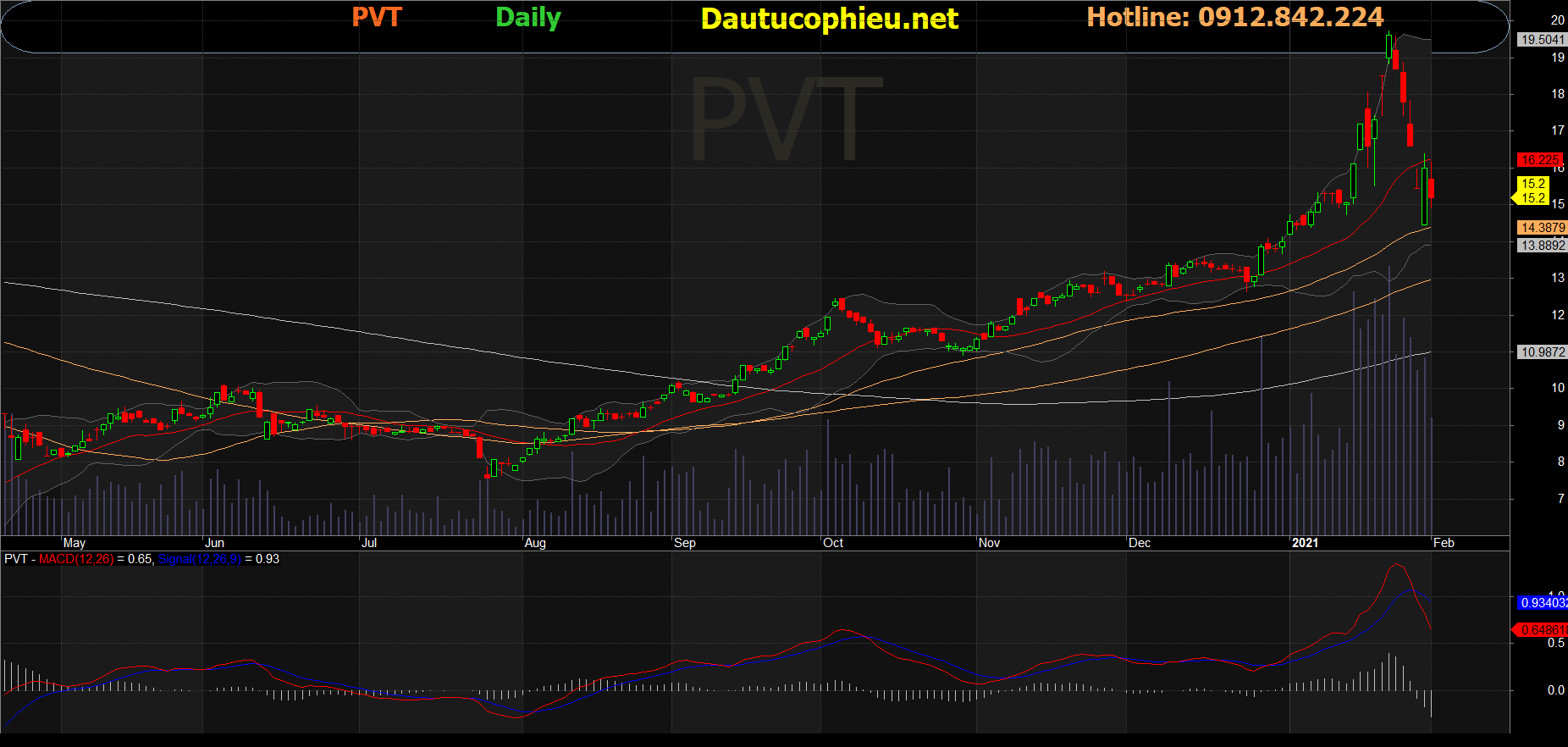Select the 8 tick on the price axis
Image resolution: width=1568 pixels, height=747 pixels.
[x=1561, y=462]
